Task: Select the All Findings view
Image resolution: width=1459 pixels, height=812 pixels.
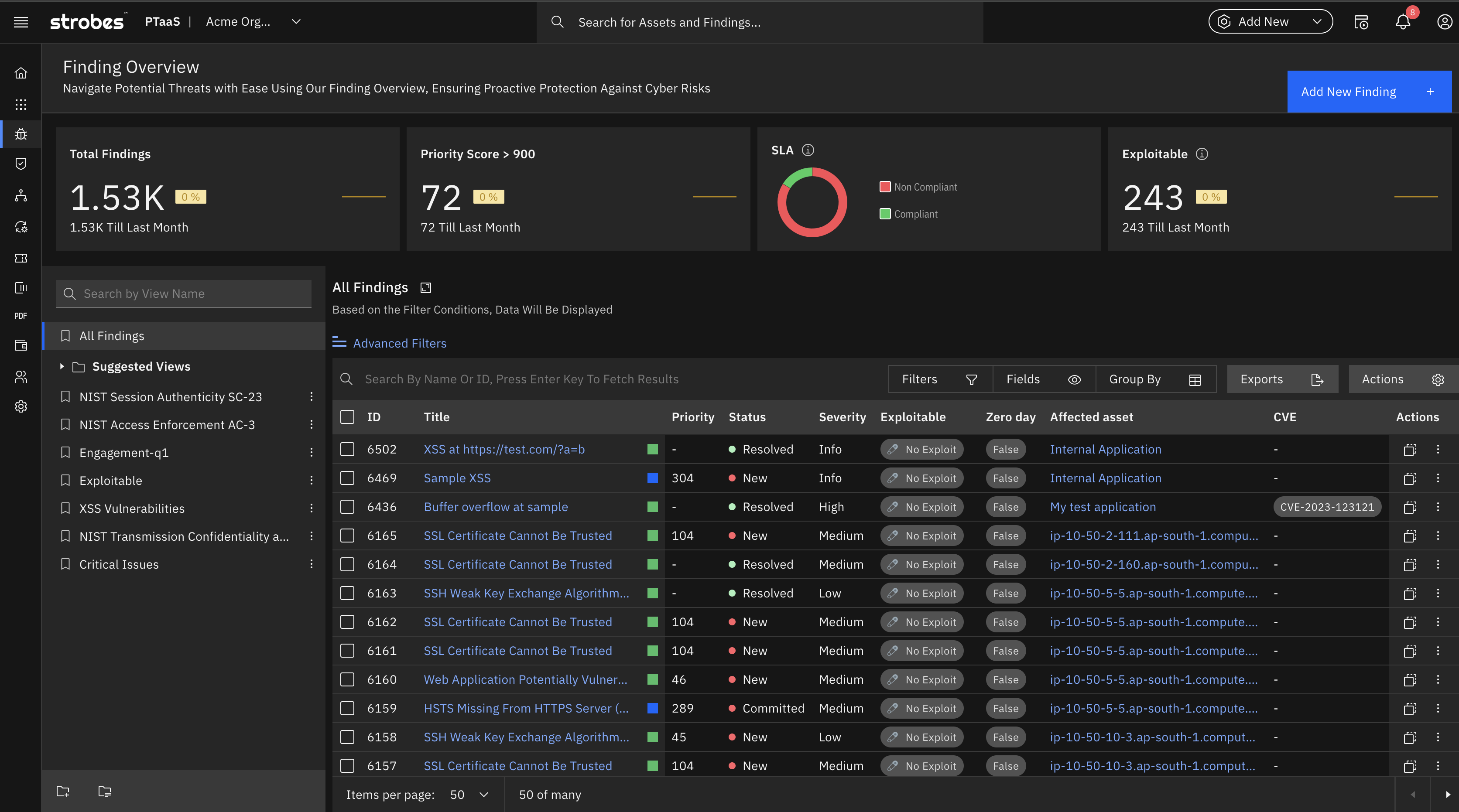Action: pos(112,335)
